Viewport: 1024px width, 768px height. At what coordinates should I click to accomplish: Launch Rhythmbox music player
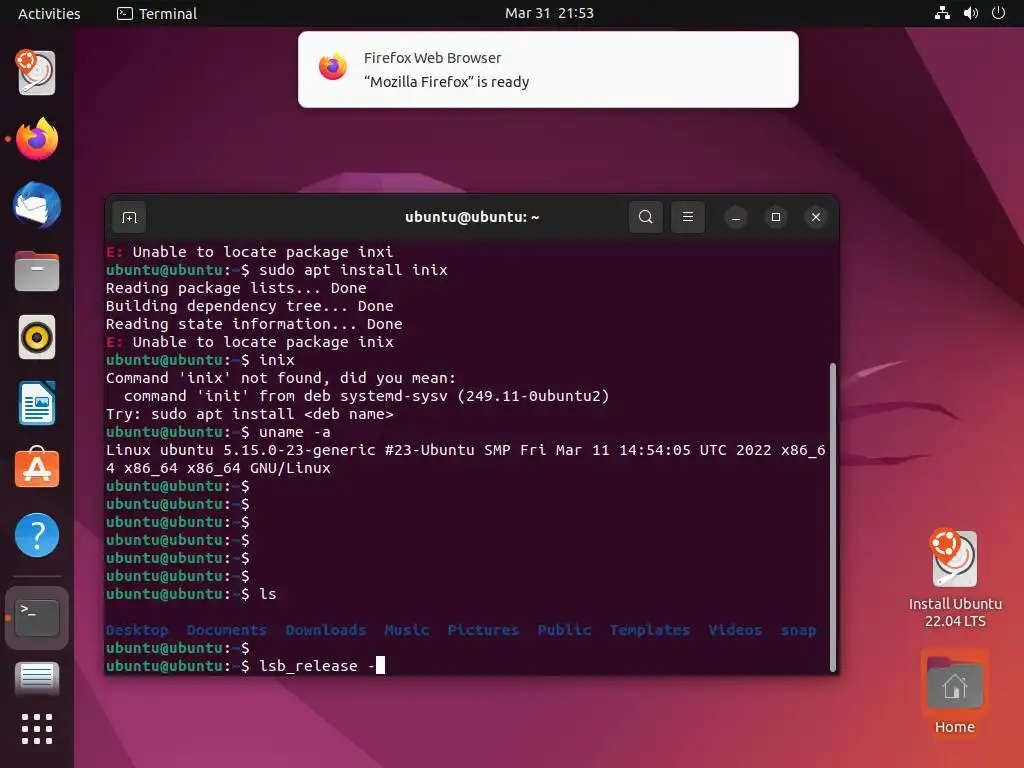37,337
